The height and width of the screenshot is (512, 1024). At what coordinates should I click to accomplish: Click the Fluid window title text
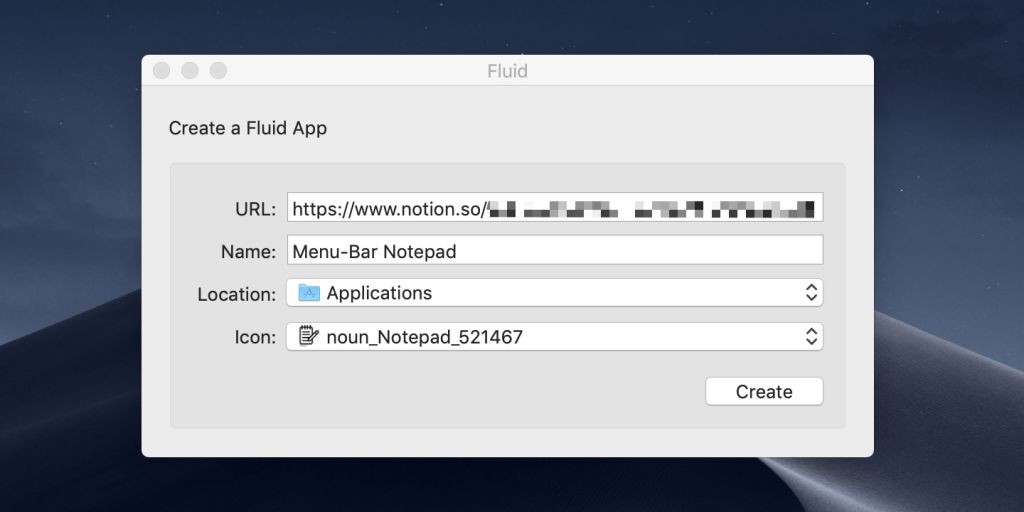click(x=507, y=71)
